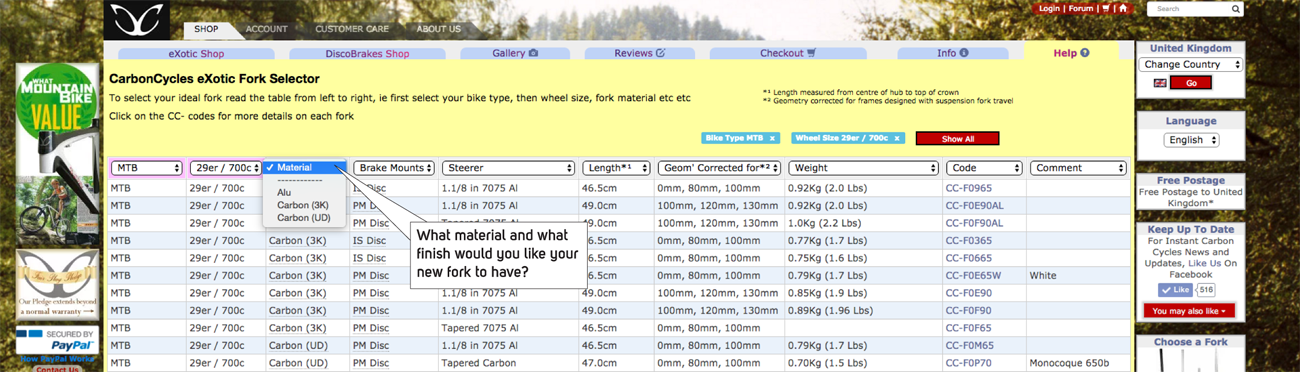Open the CUSTOMER CARE tab
Screen dimensions: 1300x372
coord(352,29)
